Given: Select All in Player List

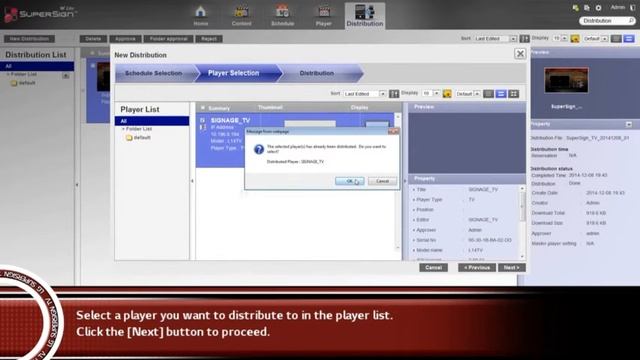Looking at the screenshot, I should pyautogui.click(x=152, y=121).
